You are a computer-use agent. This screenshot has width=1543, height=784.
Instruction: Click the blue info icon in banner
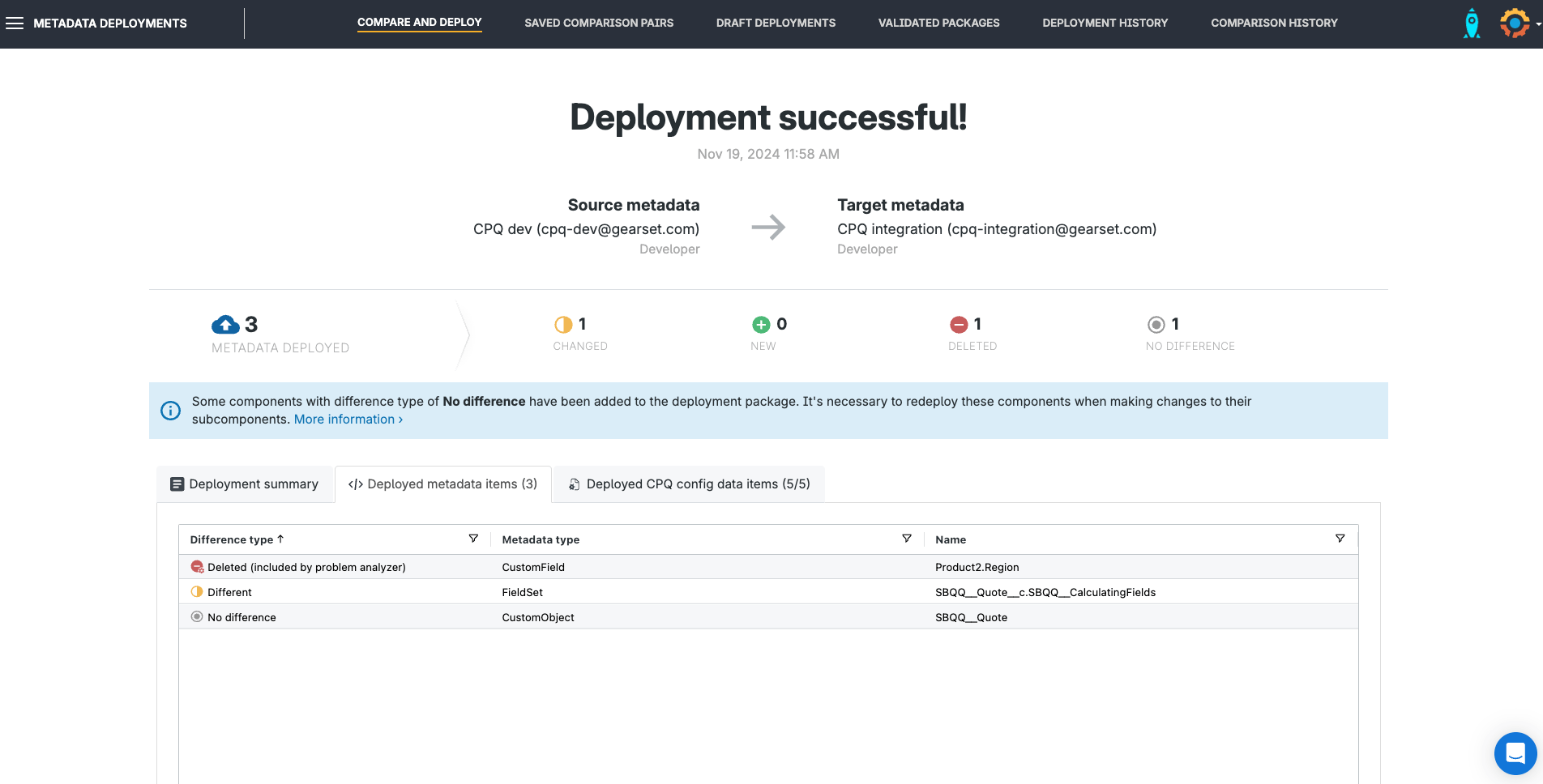[170, 411]
